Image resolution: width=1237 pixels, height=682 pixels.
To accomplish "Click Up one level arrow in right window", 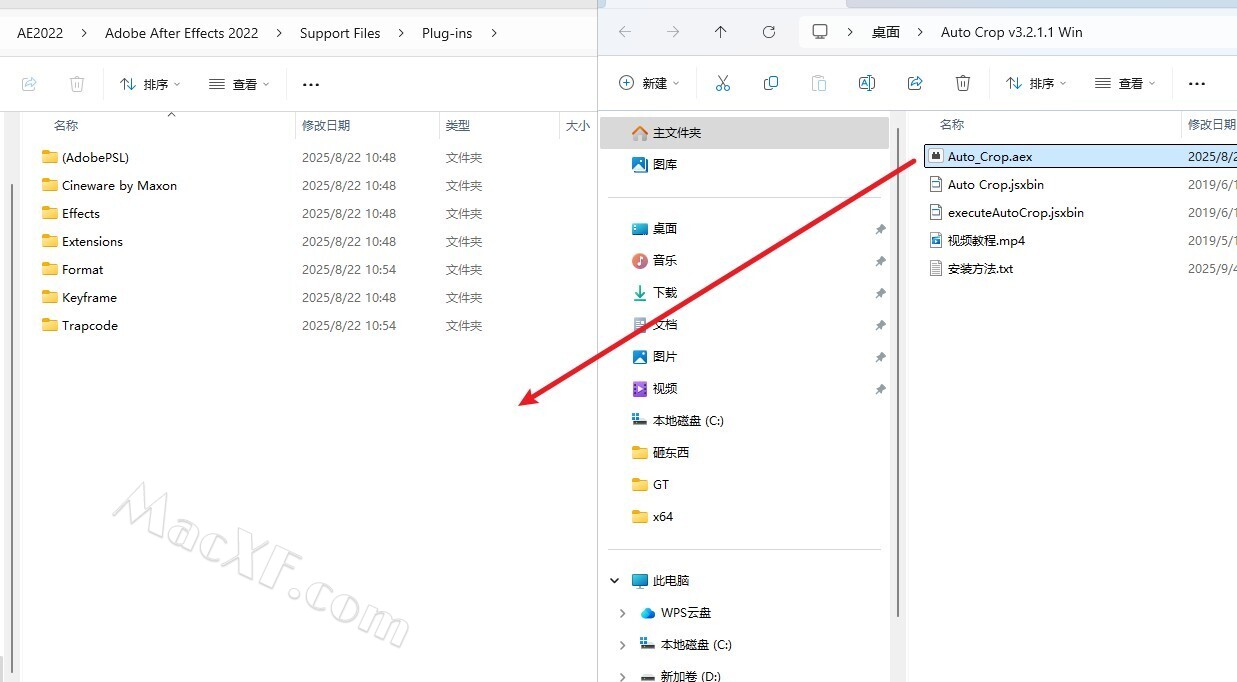I will pos(720,32).
